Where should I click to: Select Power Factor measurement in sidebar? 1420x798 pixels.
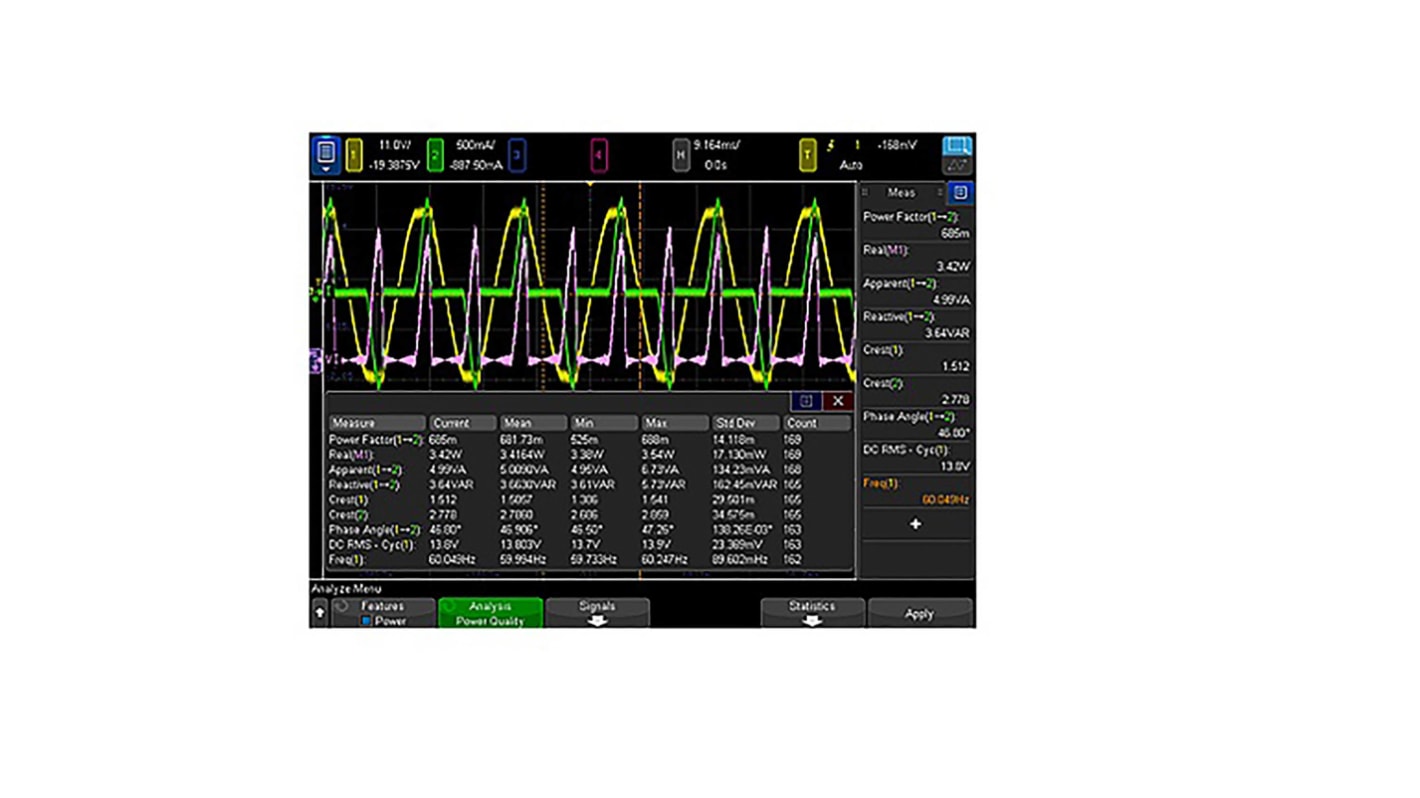[x=916, y=225]
